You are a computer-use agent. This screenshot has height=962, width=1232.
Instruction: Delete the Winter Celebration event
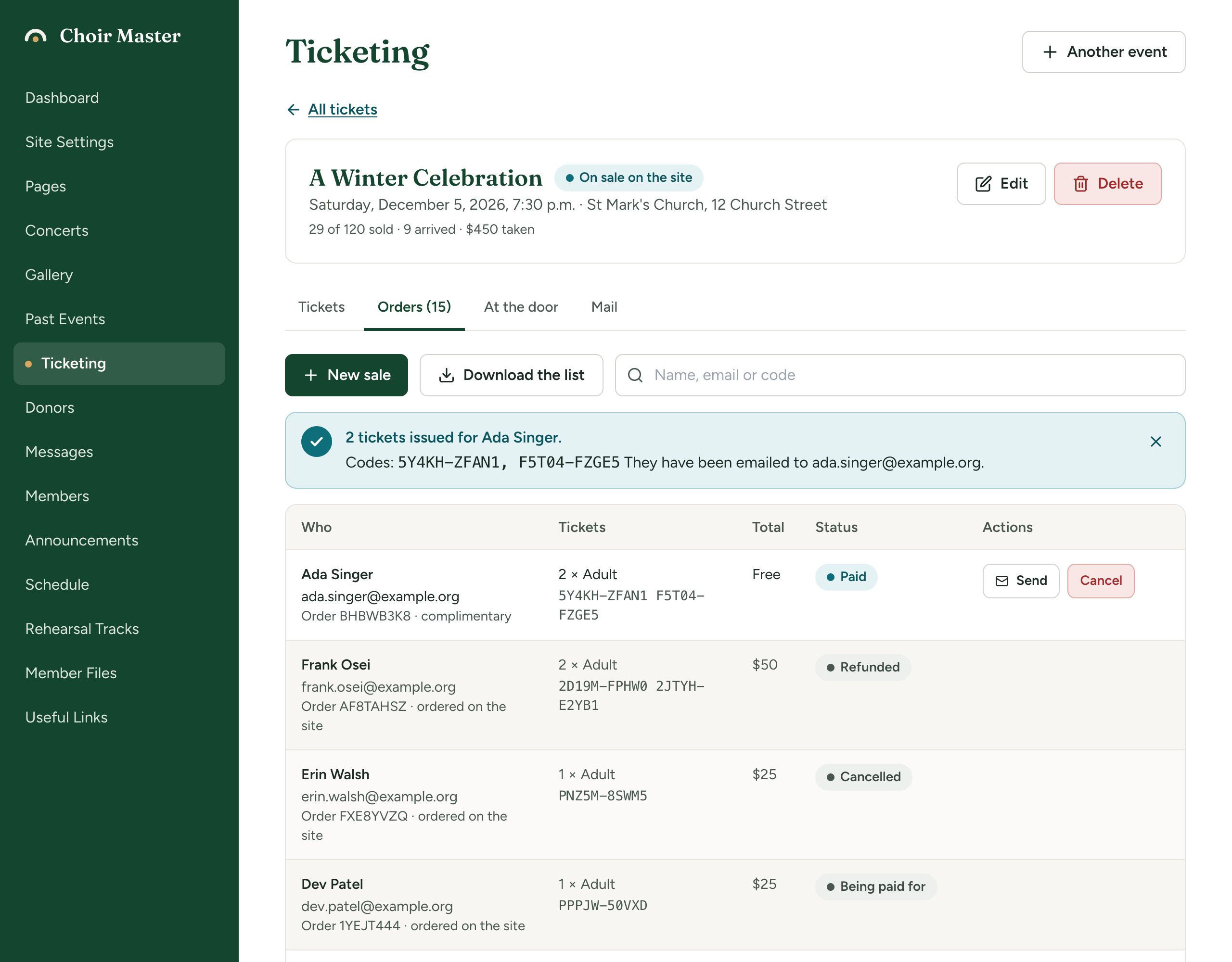tap(1107, 184)
